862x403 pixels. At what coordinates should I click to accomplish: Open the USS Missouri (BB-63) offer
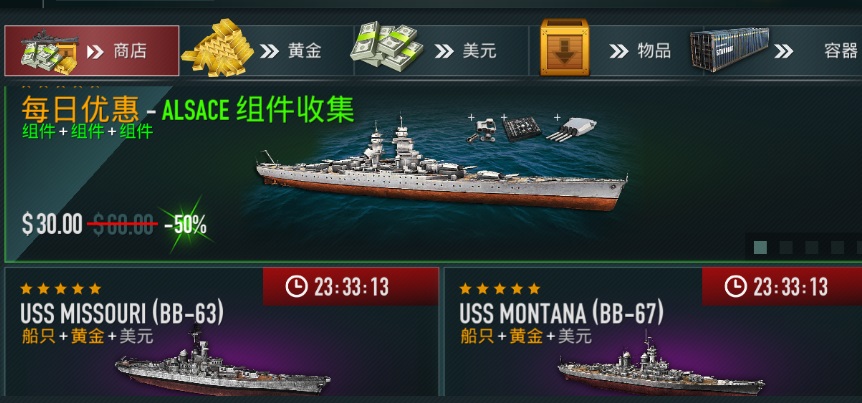222,332
